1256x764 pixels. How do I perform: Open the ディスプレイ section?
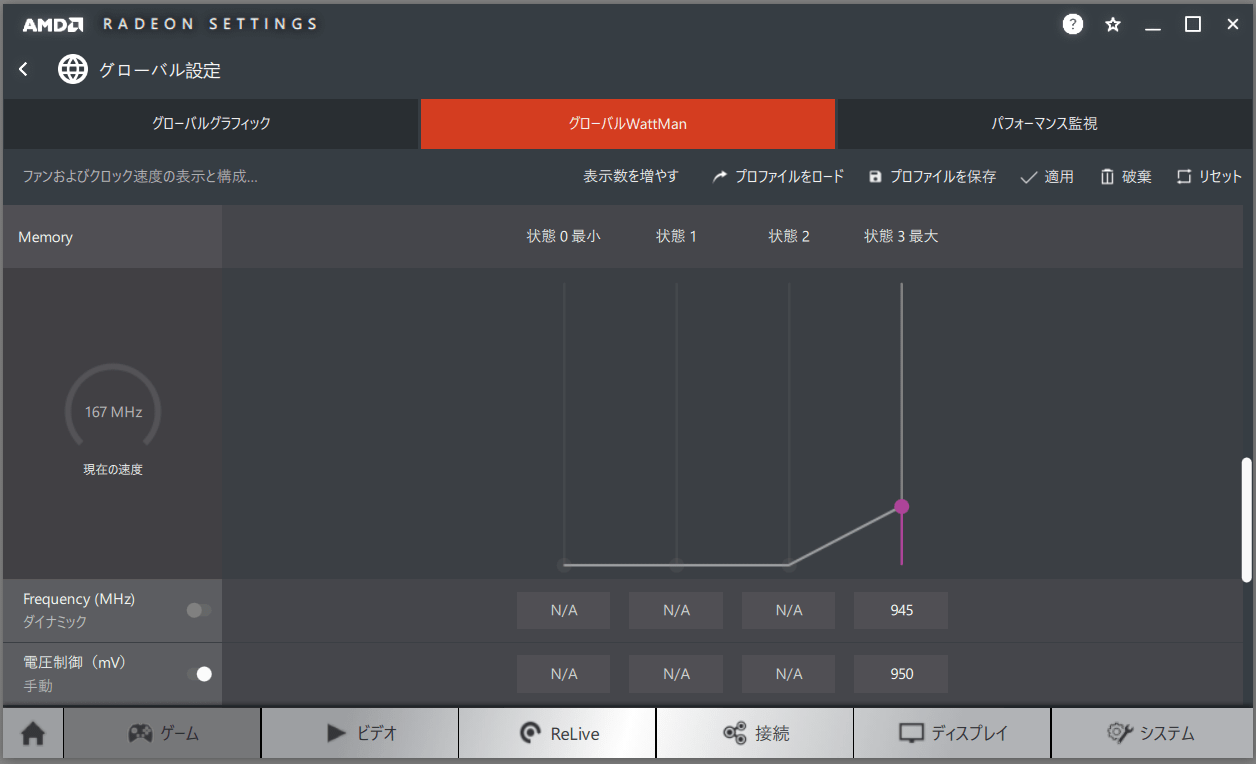click(x=953, y=733)
